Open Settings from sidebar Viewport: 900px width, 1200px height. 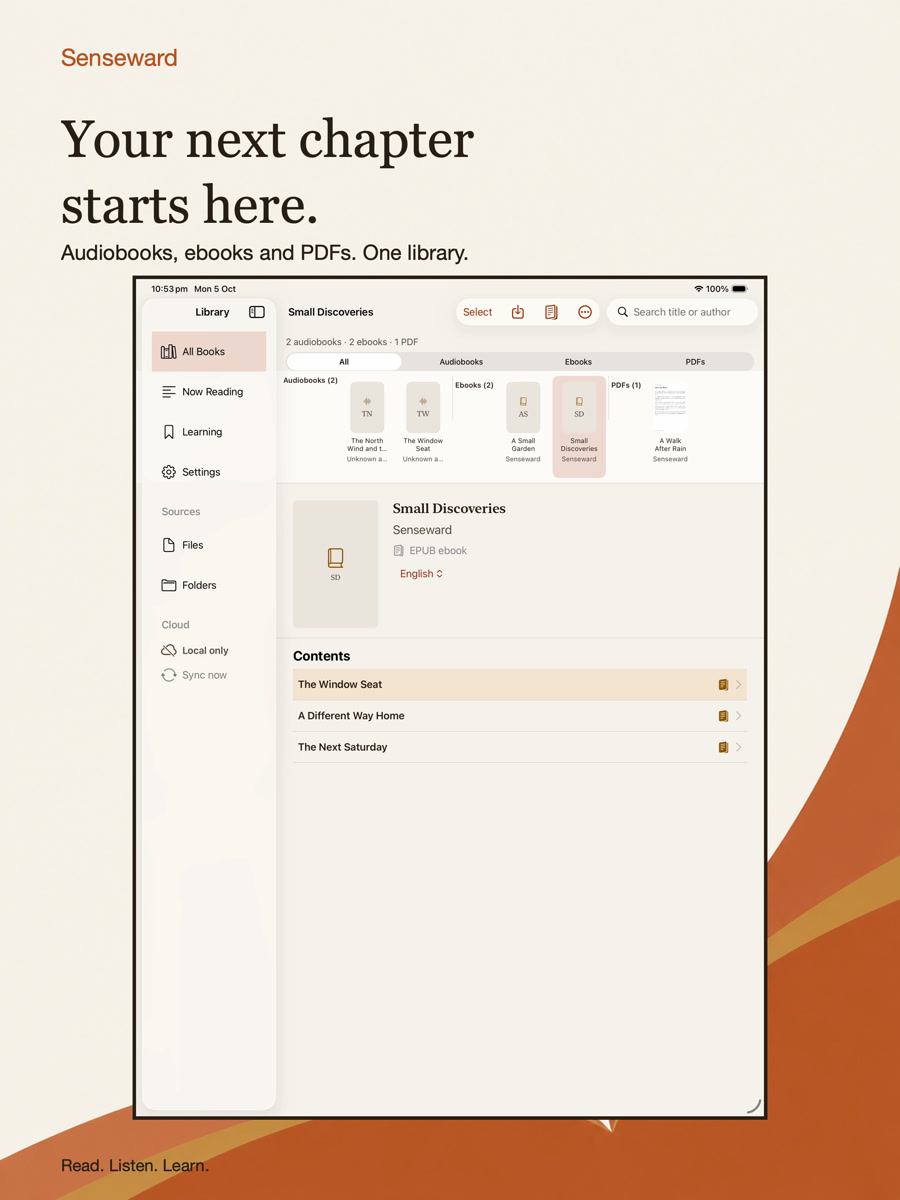(209, 472)
